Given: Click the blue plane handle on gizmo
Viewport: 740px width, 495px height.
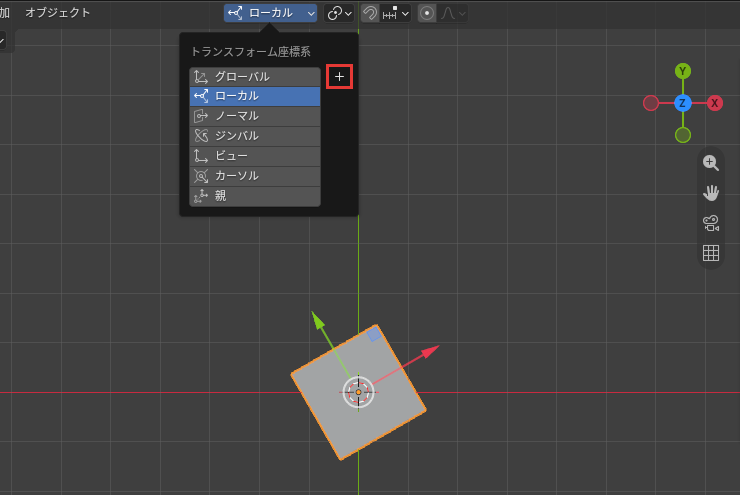Looking at the screenshot, I should click(374, 335).
